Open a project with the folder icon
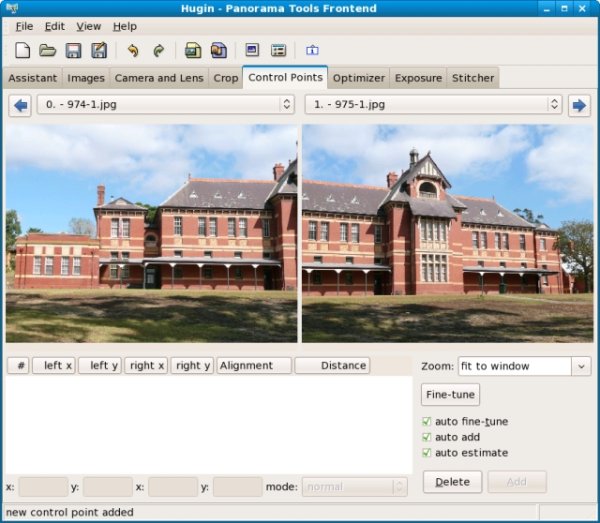This screenshot has height=523, width=600. [x=47, y=50]
